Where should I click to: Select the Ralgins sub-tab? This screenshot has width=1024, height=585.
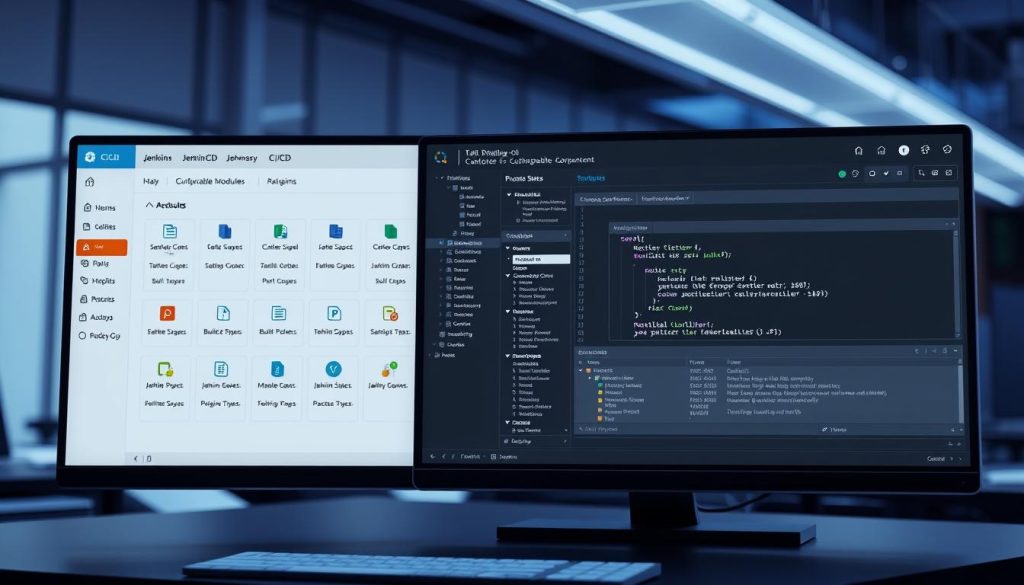(x=281, y=182)
